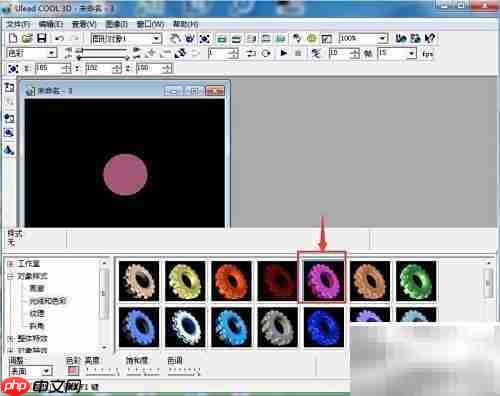Open the 文件(F) menu
Screen dimensions: 500x396
19,24
